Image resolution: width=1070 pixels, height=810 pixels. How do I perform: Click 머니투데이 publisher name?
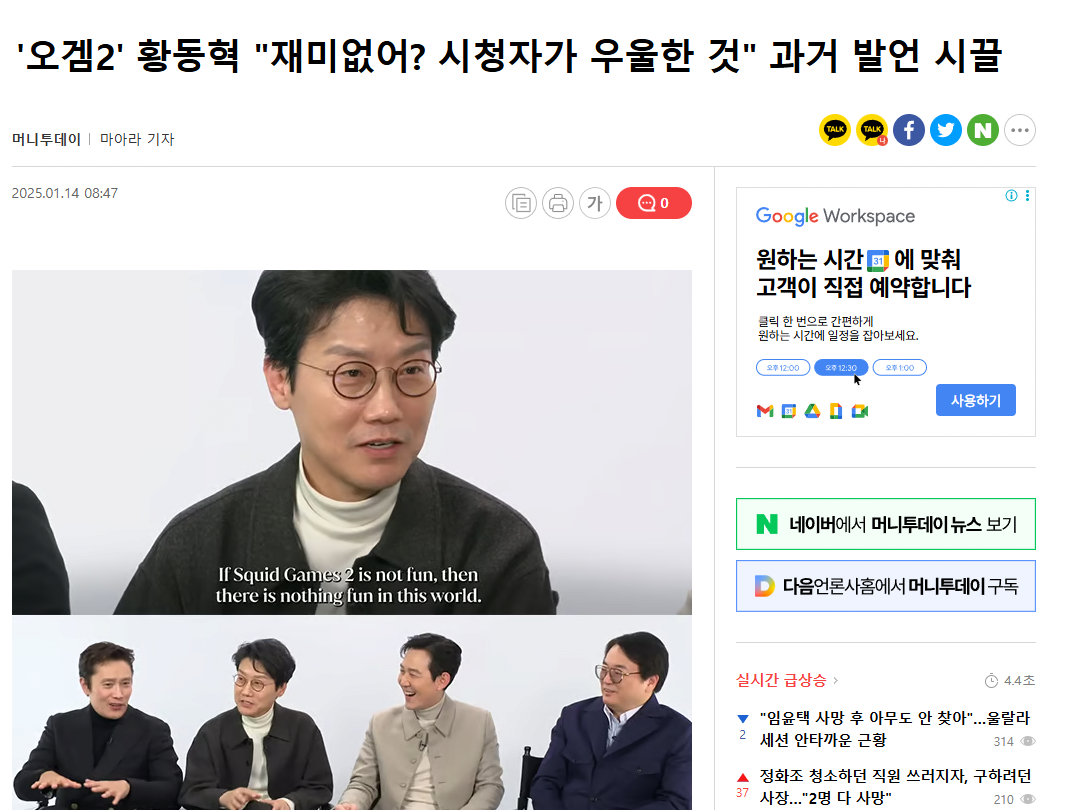point(46,139)
